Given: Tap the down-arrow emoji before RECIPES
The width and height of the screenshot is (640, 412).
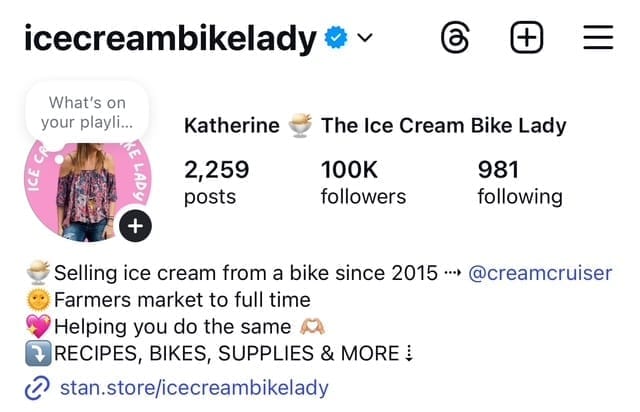Looking at the screenshot, I should pyautogui.click(x=37, y=352).
